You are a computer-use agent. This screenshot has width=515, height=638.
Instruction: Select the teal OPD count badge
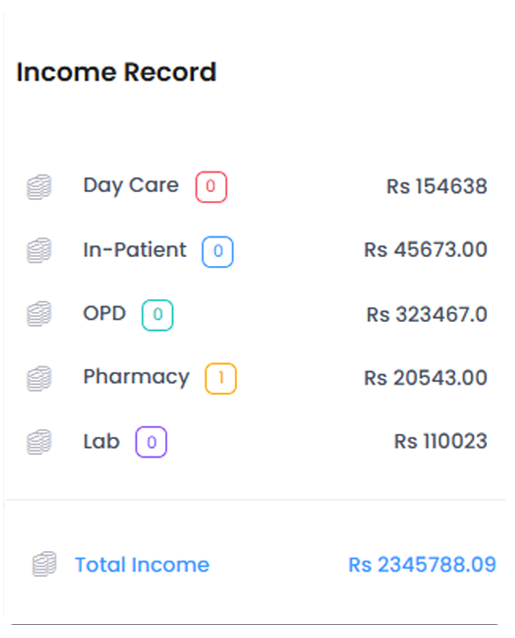point(157,315)
